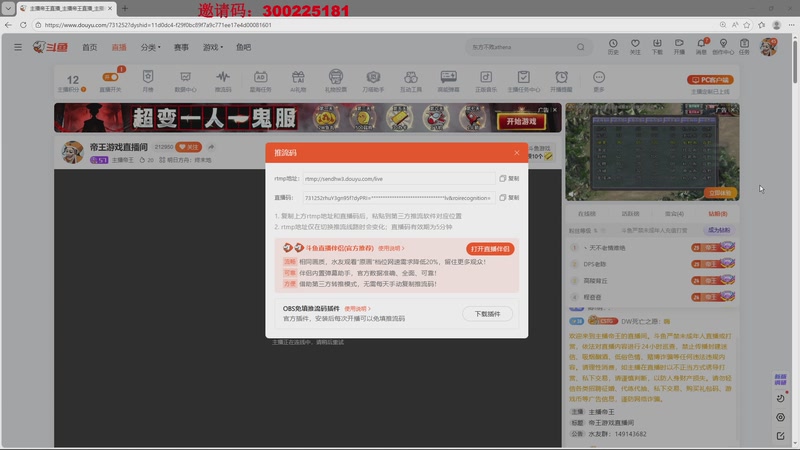Screen dimensions: 800x450
Task: Click the edit feedback icon at bottom right
Action: point(781,436)
